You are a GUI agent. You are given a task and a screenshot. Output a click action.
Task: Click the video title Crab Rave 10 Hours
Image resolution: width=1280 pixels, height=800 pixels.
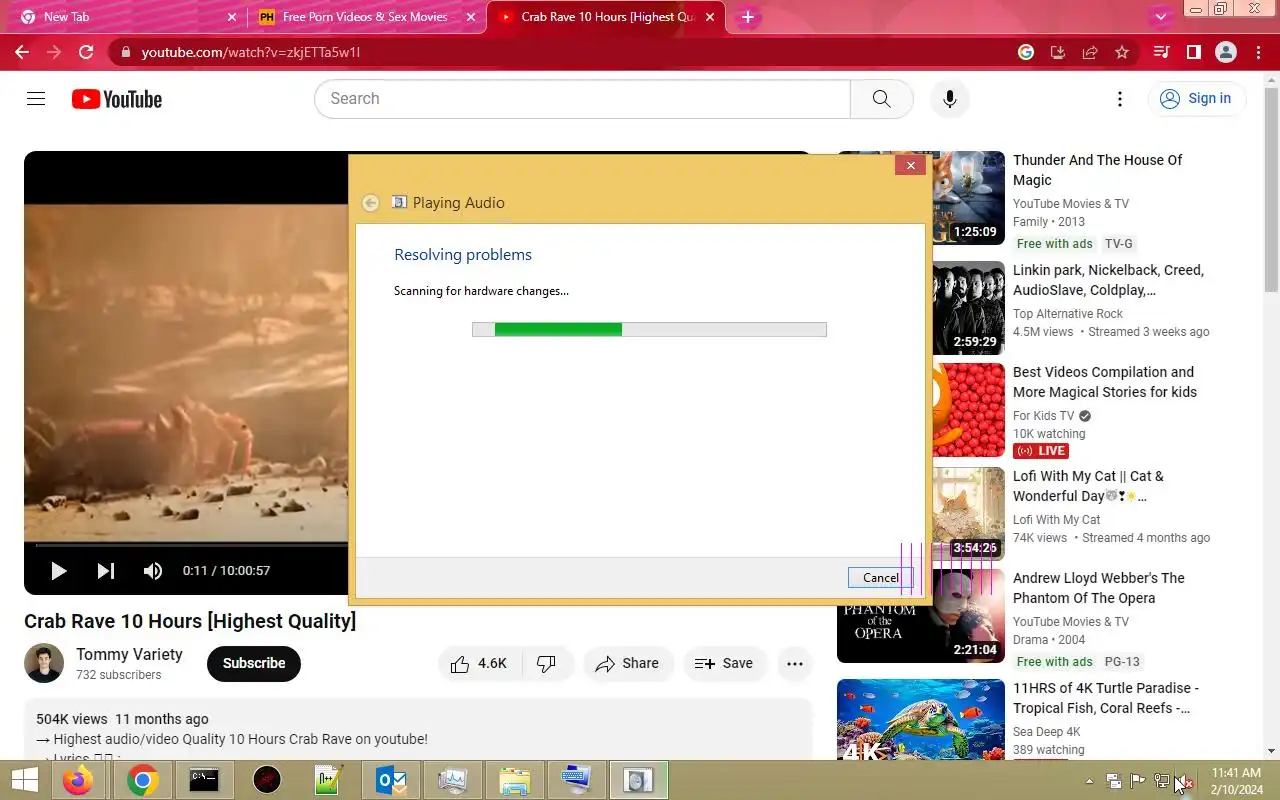190,621
